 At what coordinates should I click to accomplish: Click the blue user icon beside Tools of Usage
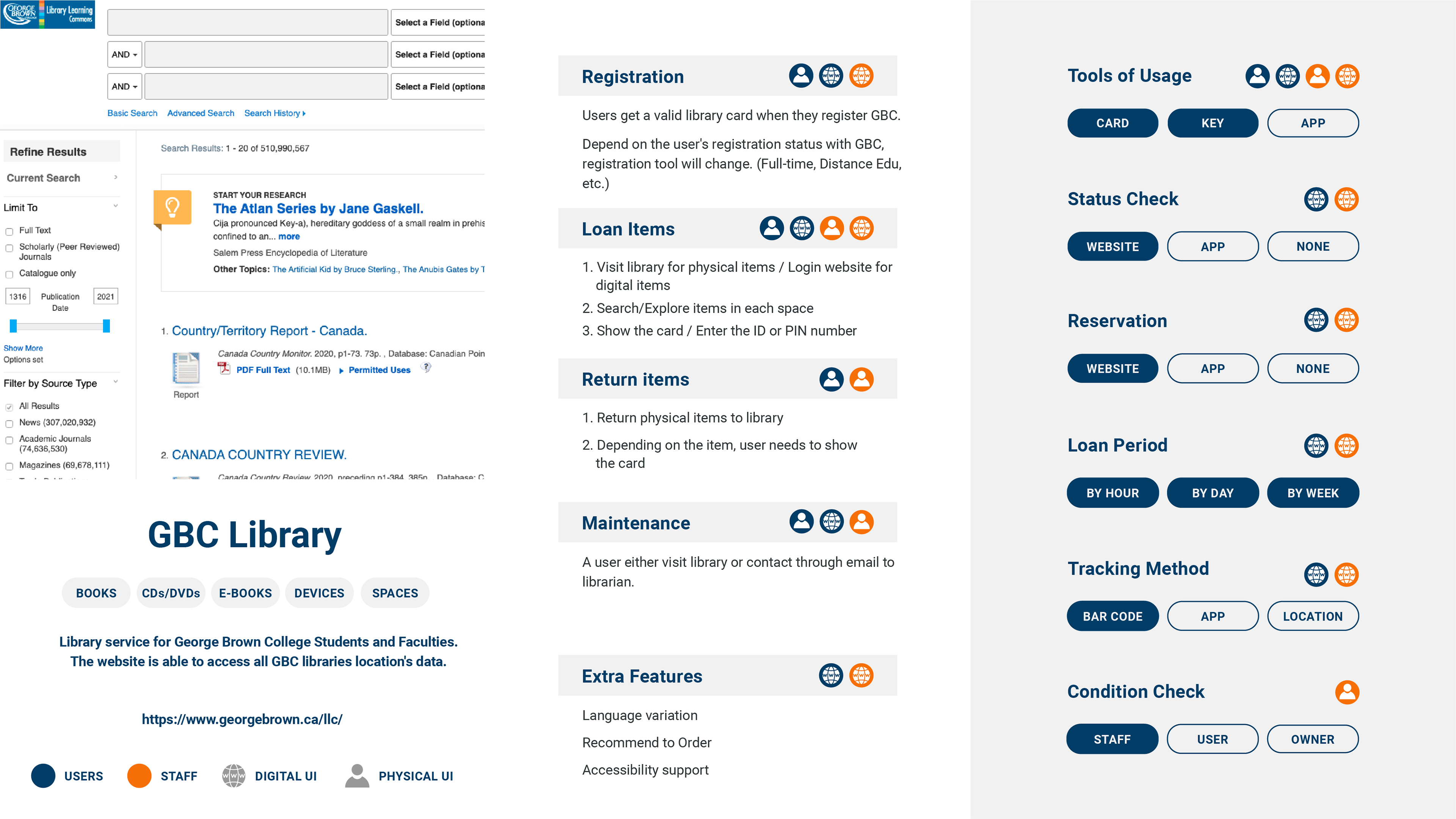[x=1258, y=76]
